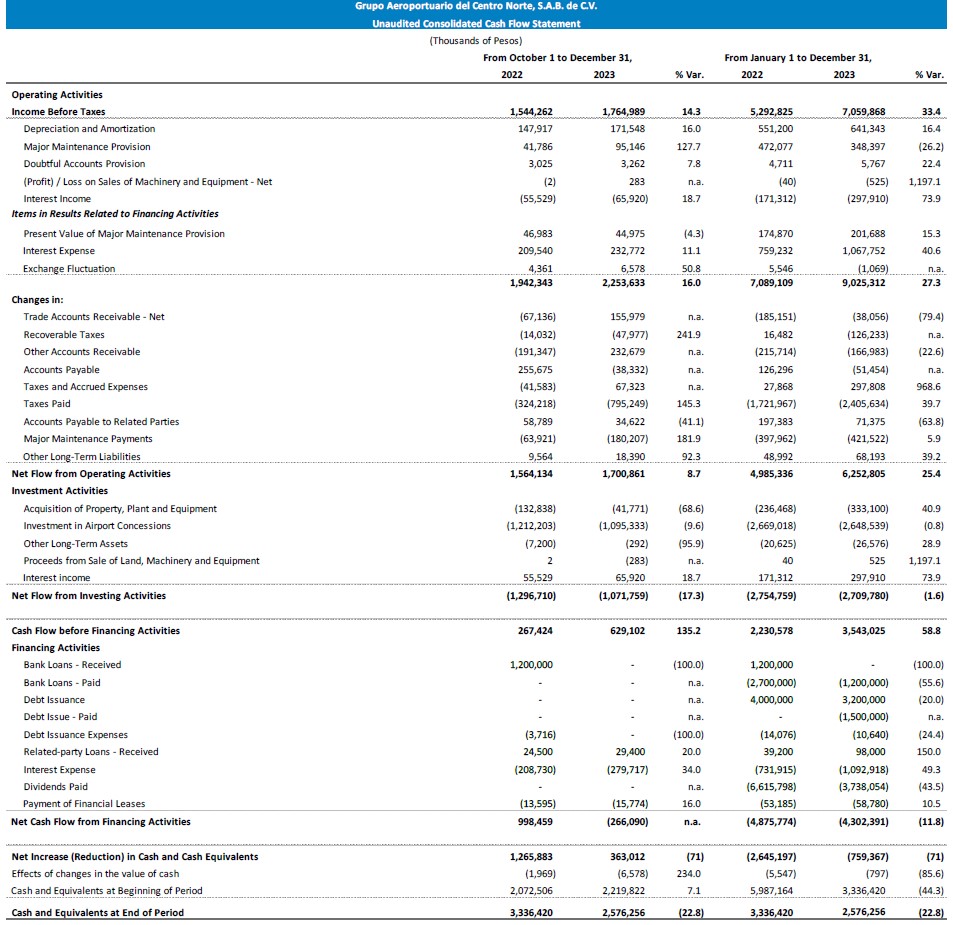Click the Unaudited Consolidated Cash Flow Statement title
Image resolution: width=953 pixels, height=925 pixels.
tap(476, 23)
